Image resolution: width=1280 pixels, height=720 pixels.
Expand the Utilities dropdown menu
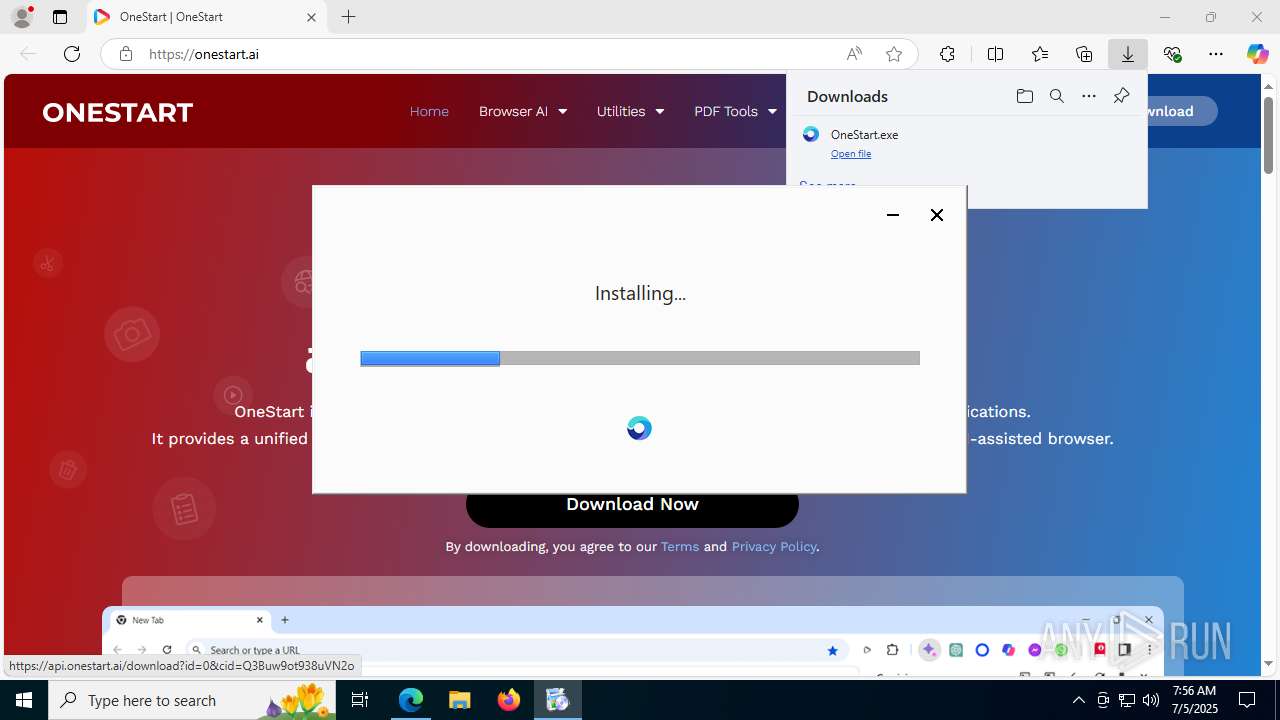click(630, 111)
